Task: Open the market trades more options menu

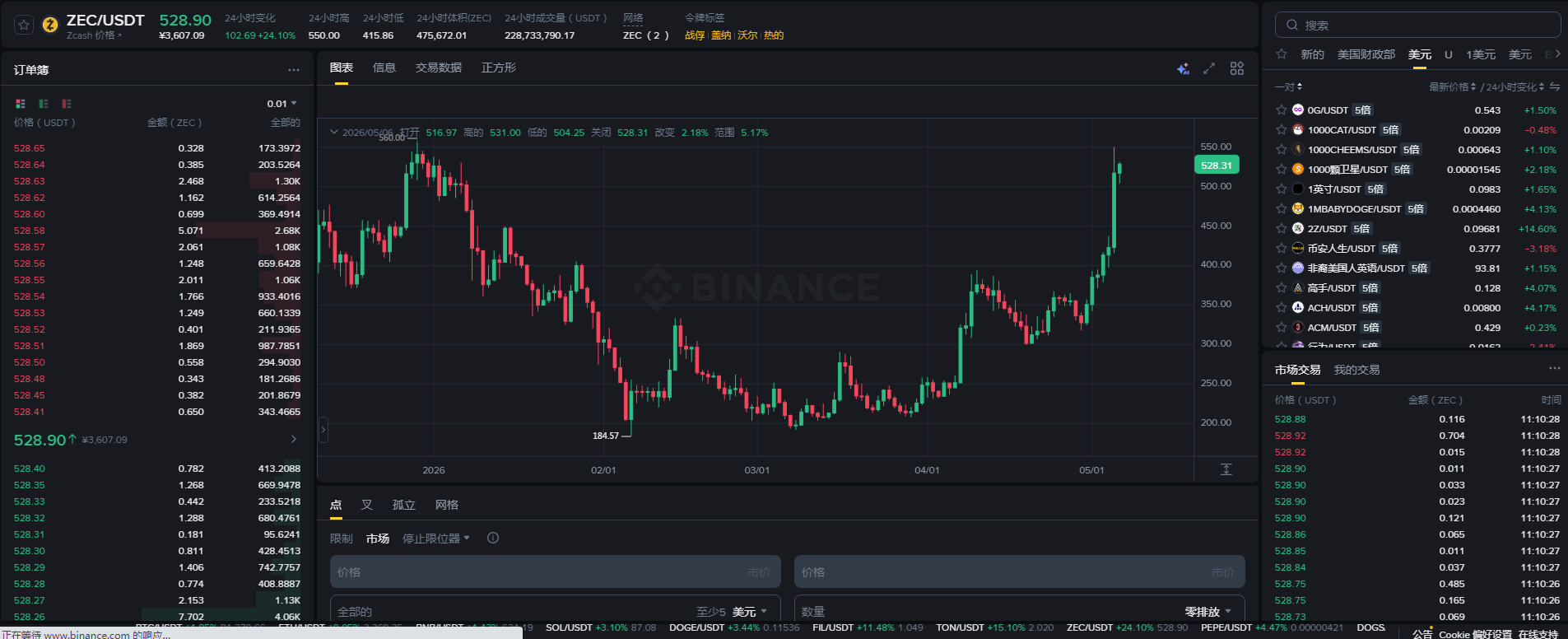Action: [1554, 368]
